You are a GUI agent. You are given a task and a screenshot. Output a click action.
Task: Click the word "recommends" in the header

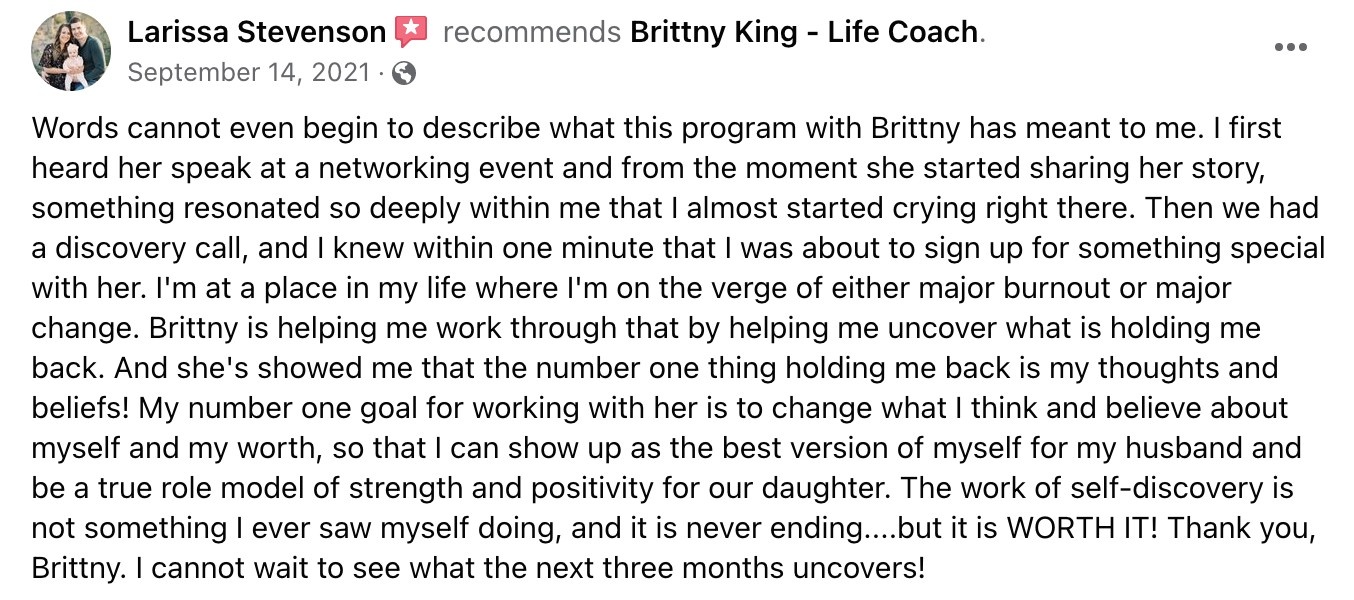[x=531, y=32]
